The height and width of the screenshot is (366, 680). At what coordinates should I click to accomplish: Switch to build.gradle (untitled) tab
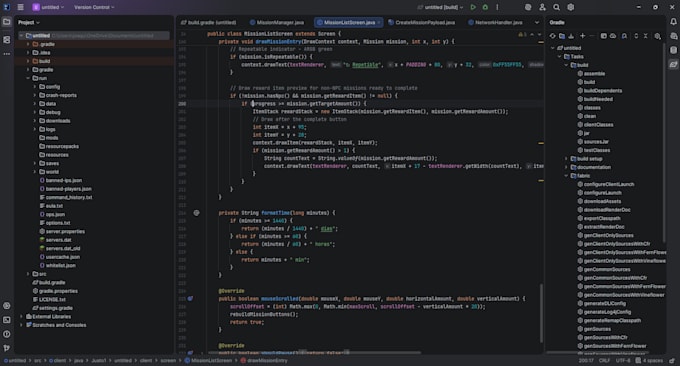pyautogui.click(x=209, y=22)
